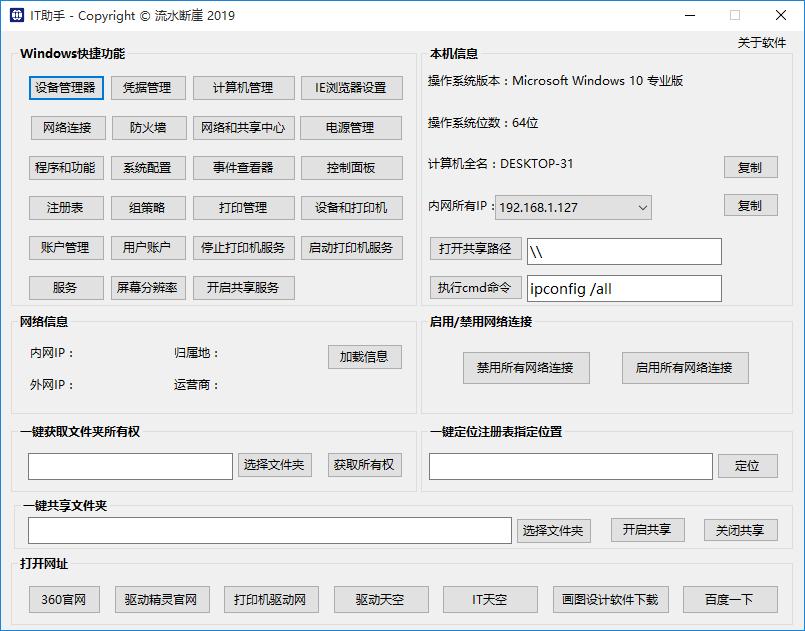
Task: Click folder ownership path input field
Action: tap(130, 466)
